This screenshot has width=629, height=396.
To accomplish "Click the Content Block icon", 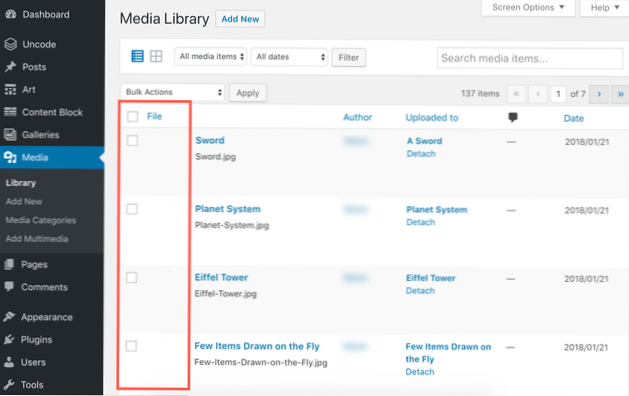I will 10,112.
